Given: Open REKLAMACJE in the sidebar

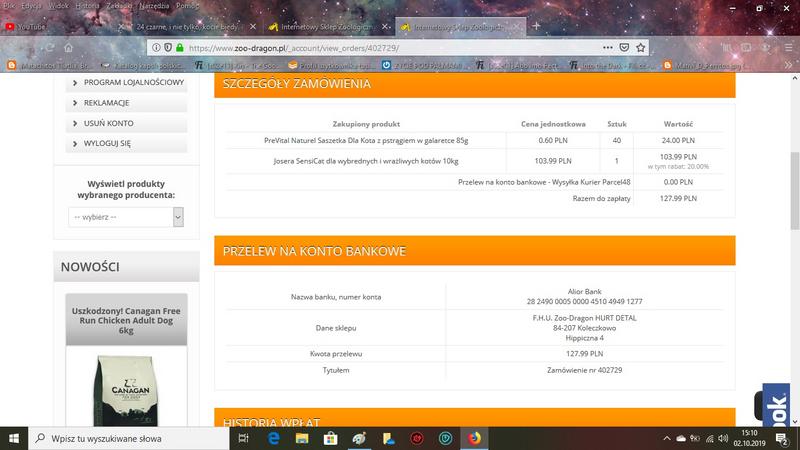Looking at the screenshot, I should coord(127,103).
